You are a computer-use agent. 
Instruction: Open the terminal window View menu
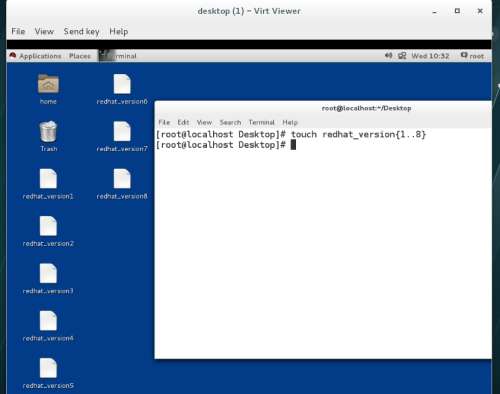click(204, 122)
